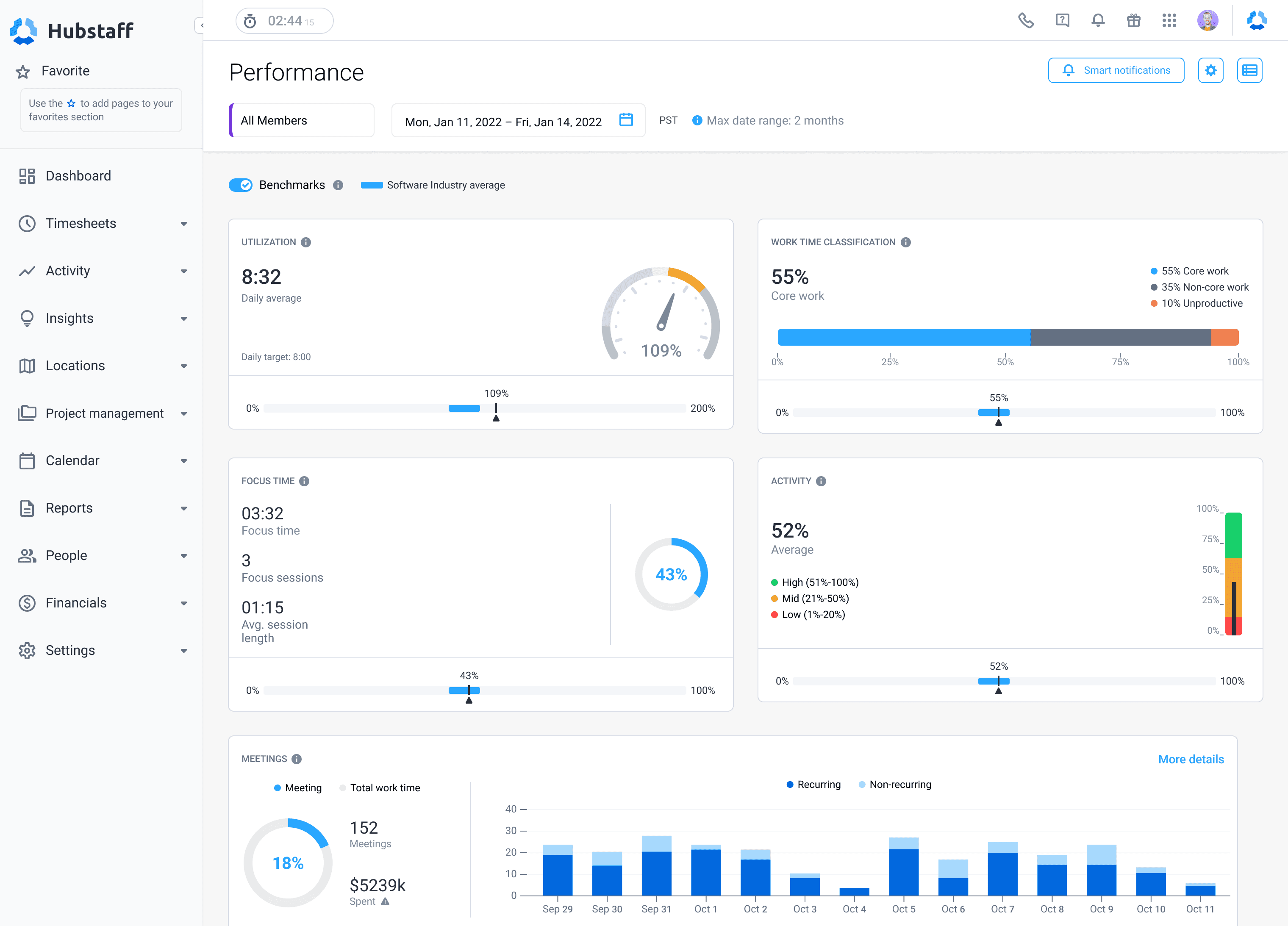Click the Smart notifications button
Screen dimensions: 1288x926
click(x=1116, y=70)
